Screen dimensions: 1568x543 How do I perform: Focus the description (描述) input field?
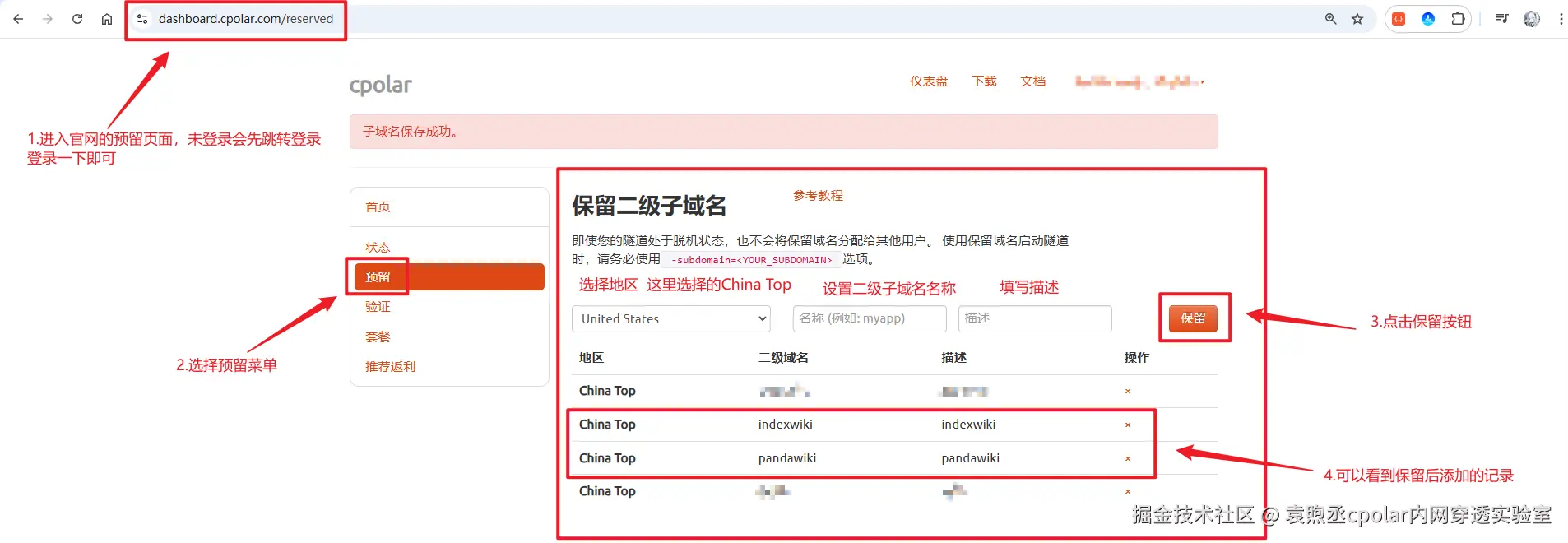pos(1035,319)
